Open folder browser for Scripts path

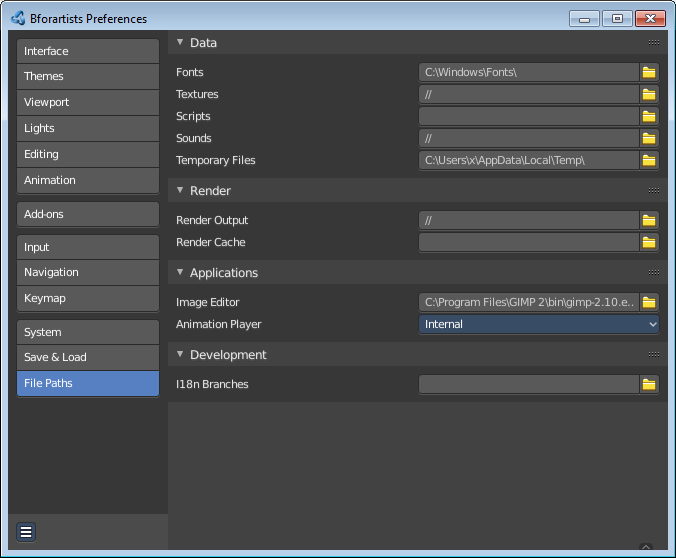click(x=649, y=116)
